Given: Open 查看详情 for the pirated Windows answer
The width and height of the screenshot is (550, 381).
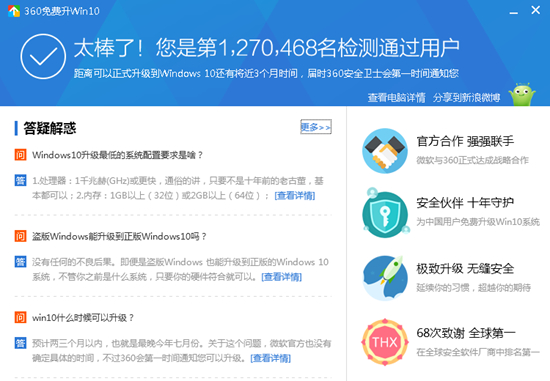Looking at the screenshot, I should click(x=281, y=277).
